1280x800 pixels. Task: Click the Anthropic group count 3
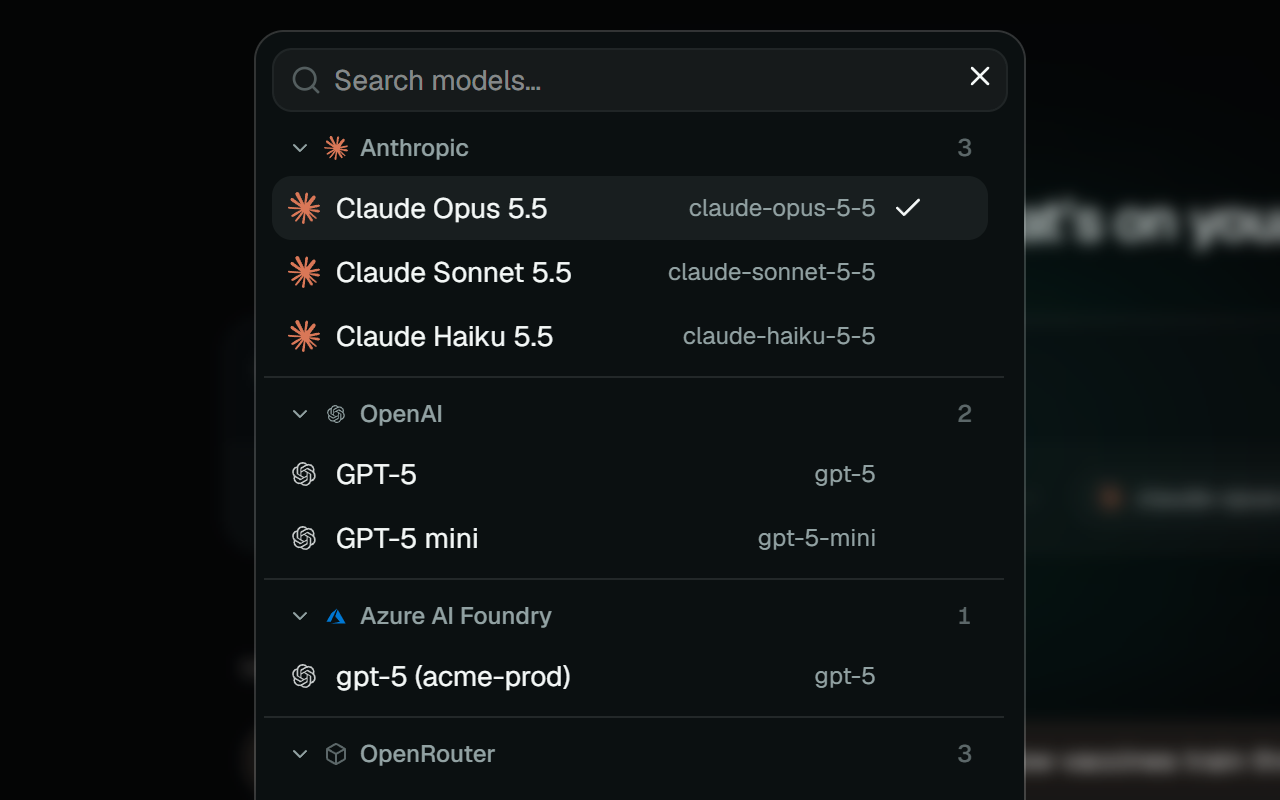964,148
